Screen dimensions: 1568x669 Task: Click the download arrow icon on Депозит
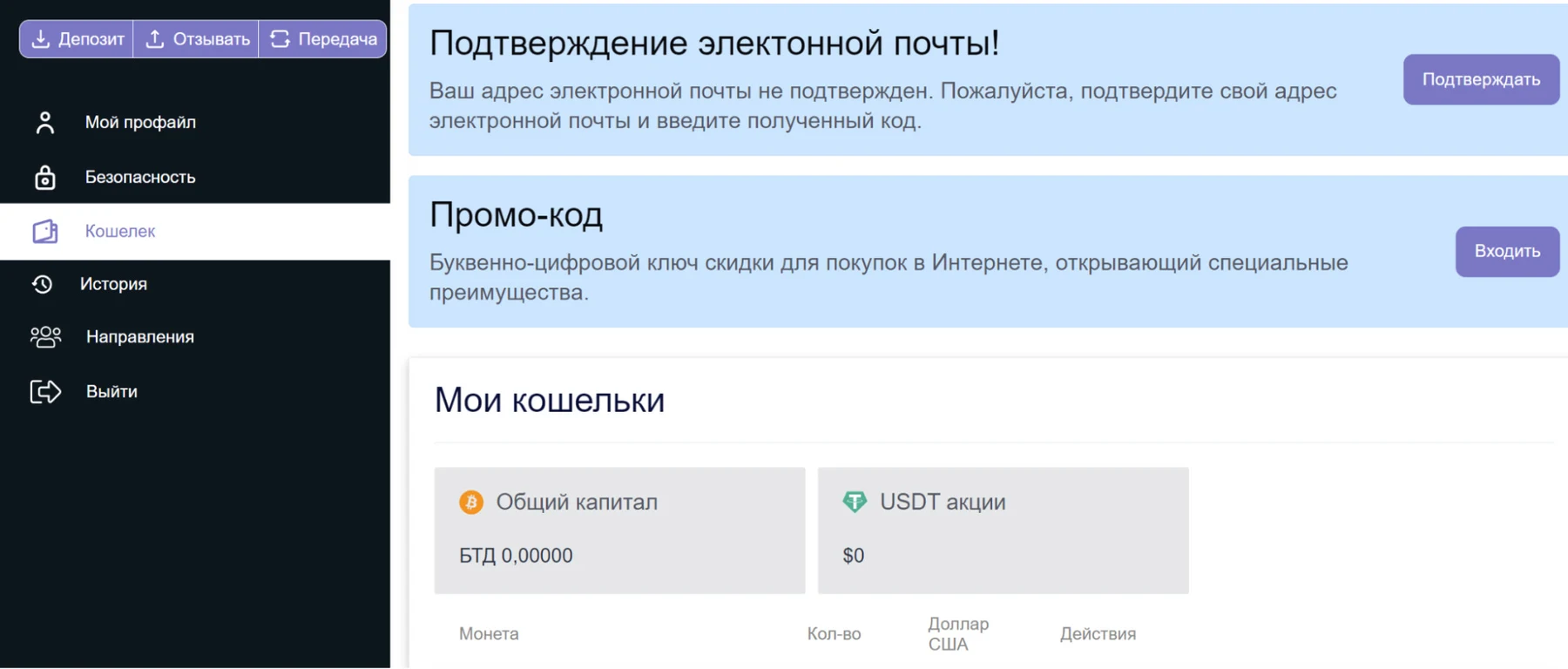click(x=40, y=39)
